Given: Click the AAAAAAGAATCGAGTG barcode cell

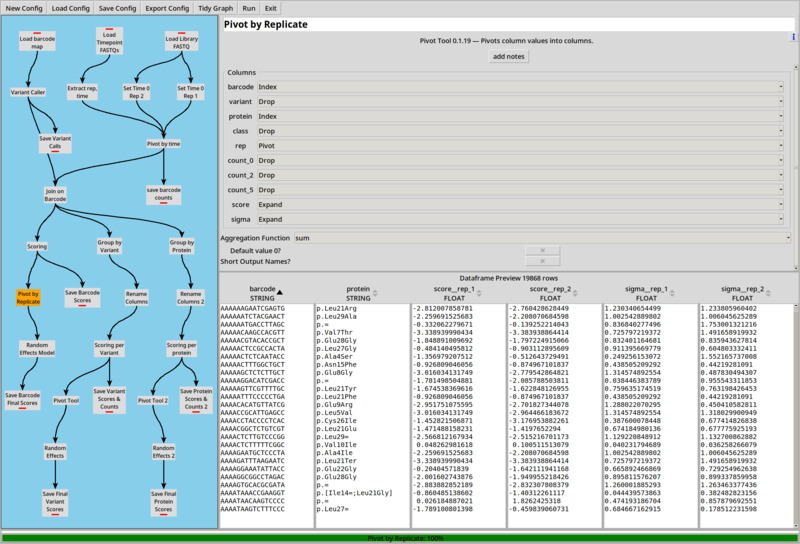Looking at the screenshot, I should point(253,308).
